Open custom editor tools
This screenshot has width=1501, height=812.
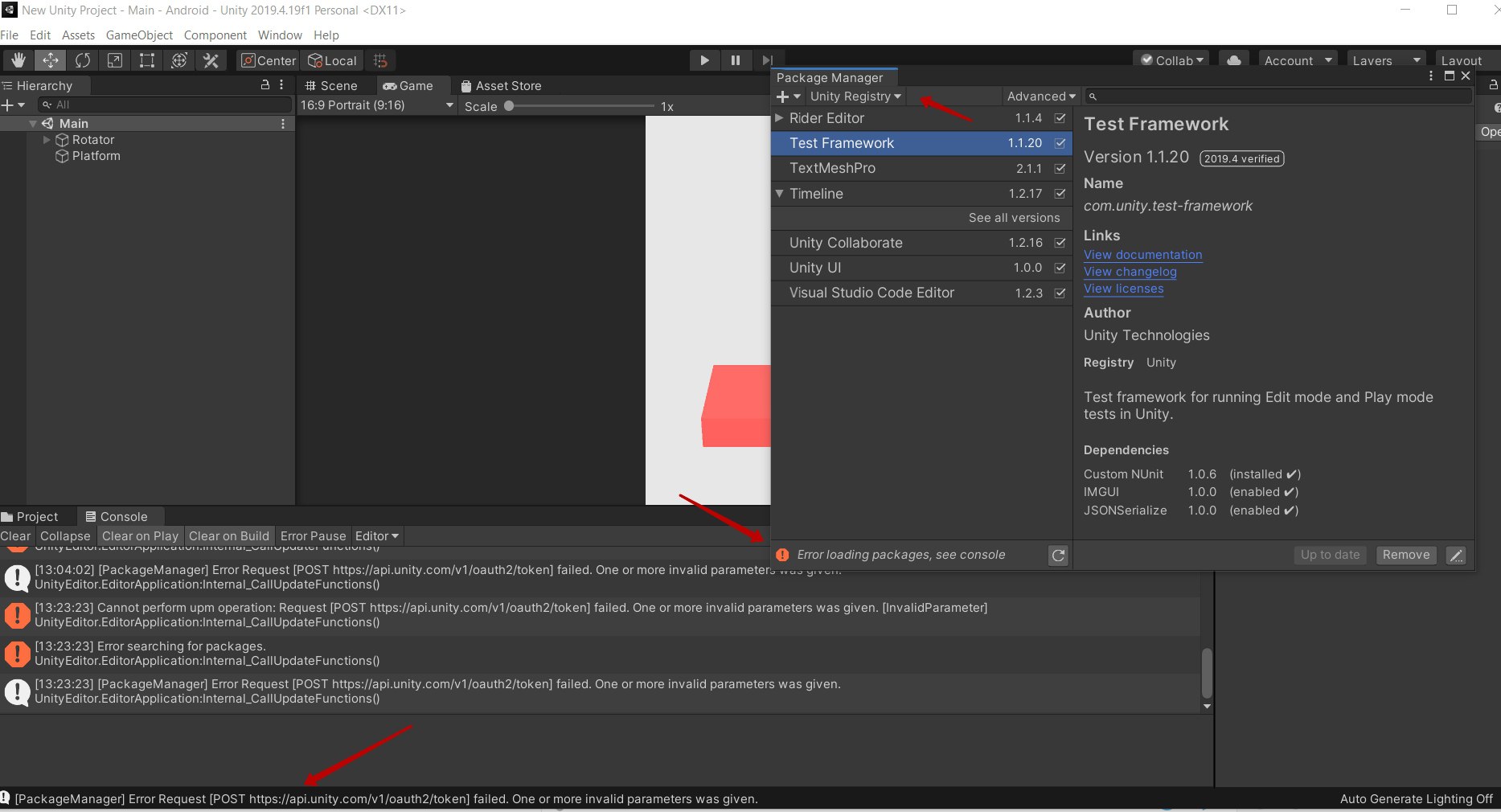pyautogui.click(x=211, y=60)
